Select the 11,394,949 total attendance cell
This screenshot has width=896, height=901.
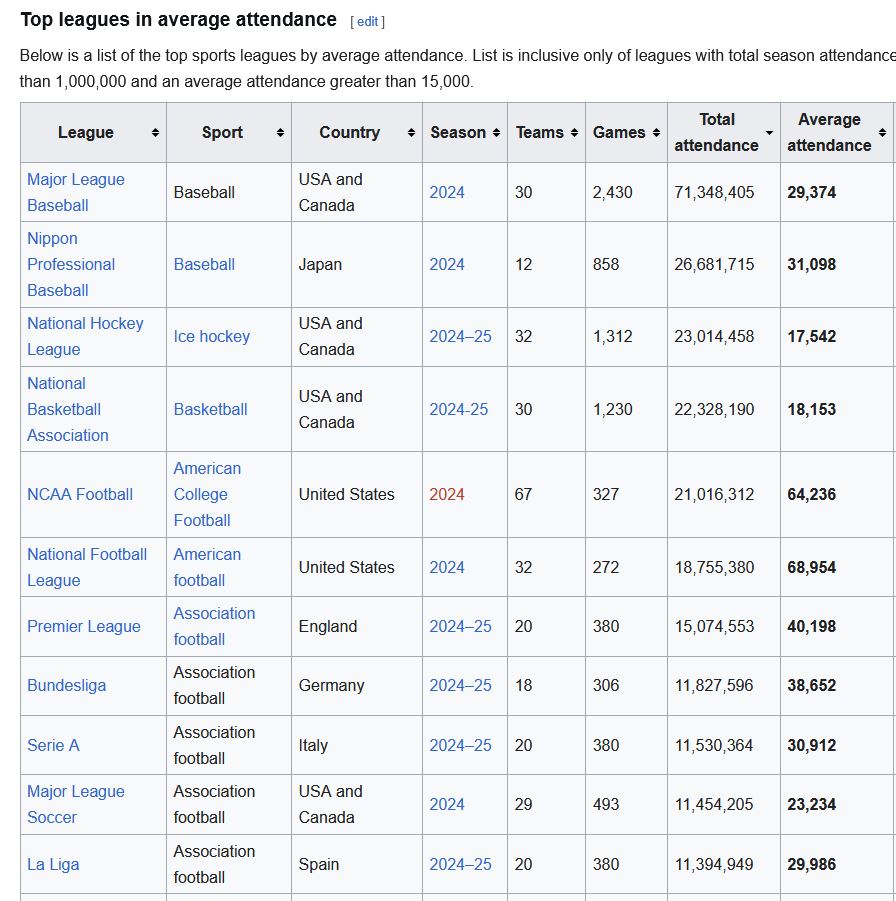point(724,864)
